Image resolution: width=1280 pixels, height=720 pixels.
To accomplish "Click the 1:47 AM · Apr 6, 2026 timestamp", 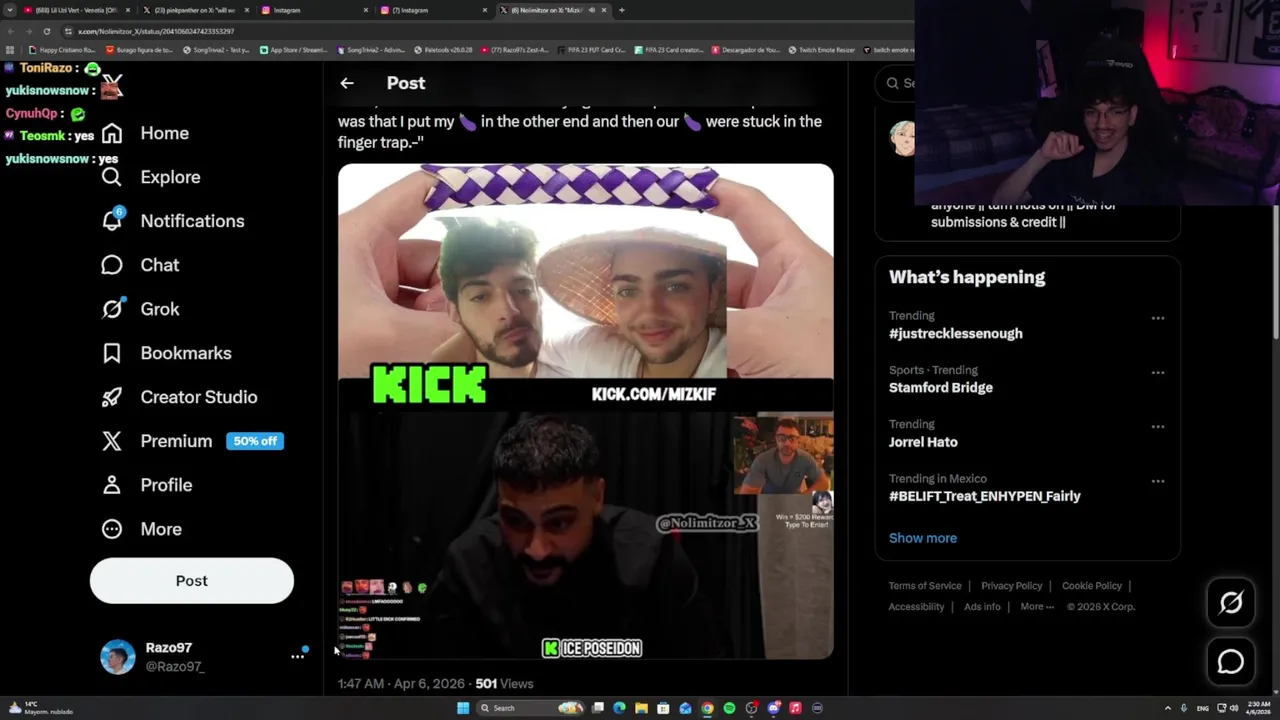I will 401,684.
